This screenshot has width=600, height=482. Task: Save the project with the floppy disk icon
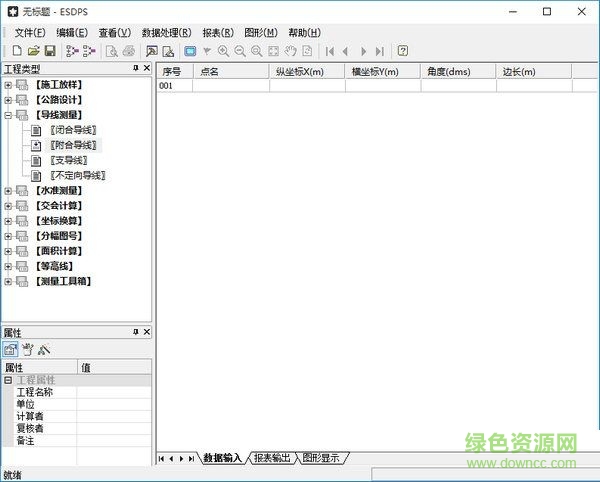tap(50, 51)
